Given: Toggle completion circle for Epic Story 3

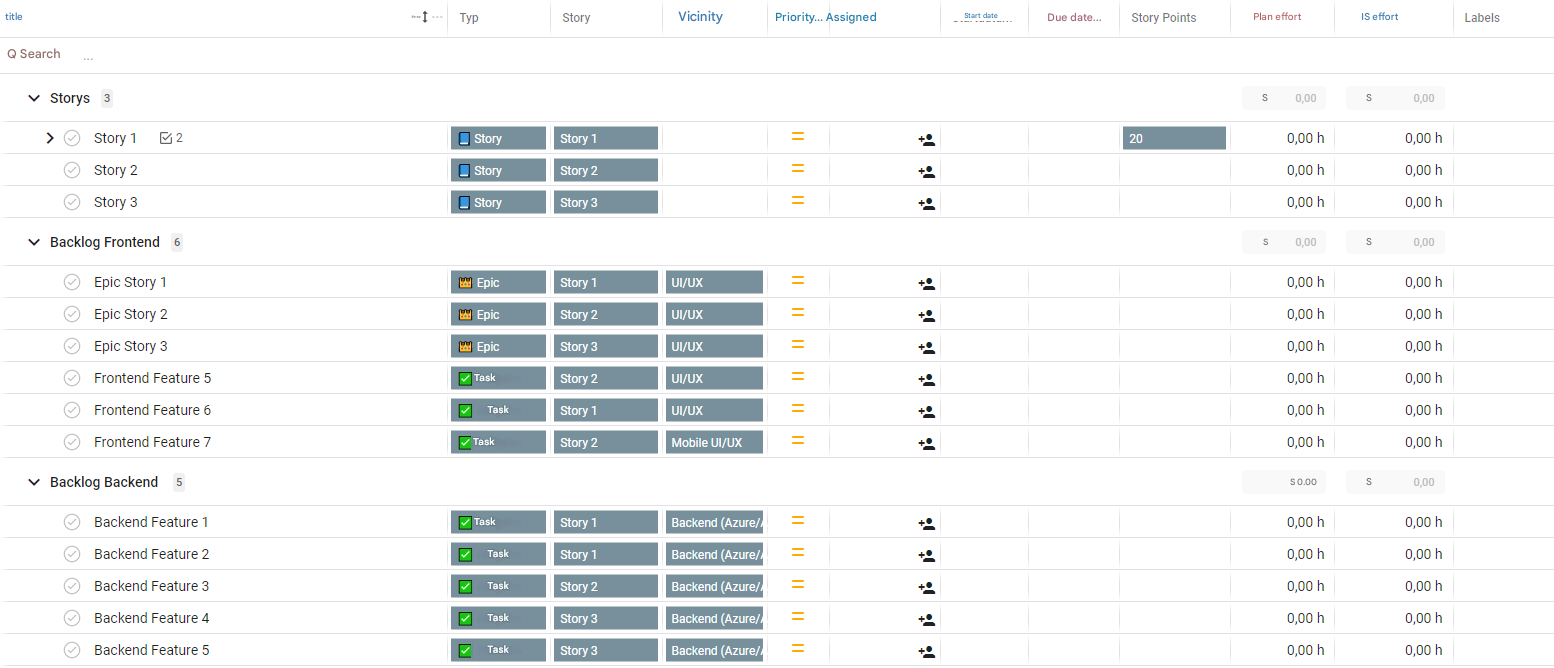Looking at the screenshot, I should [x=72, y=346].
